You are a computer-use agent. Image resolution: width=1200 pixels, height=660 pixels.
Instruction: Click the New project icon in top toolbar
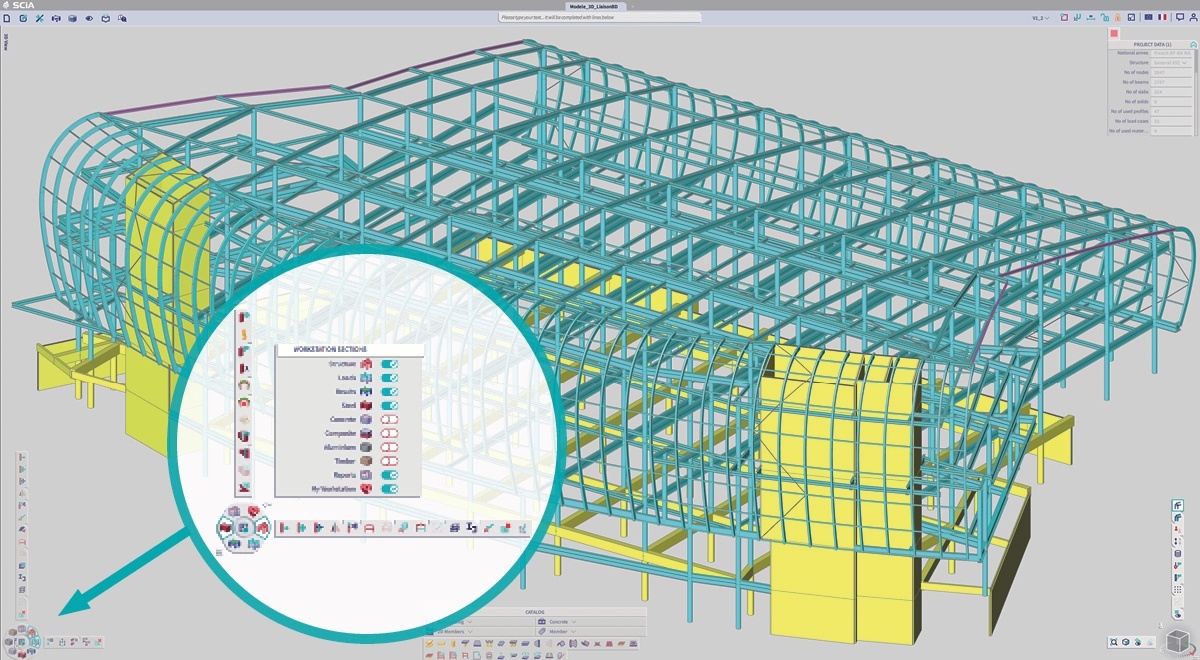[7, 18]
